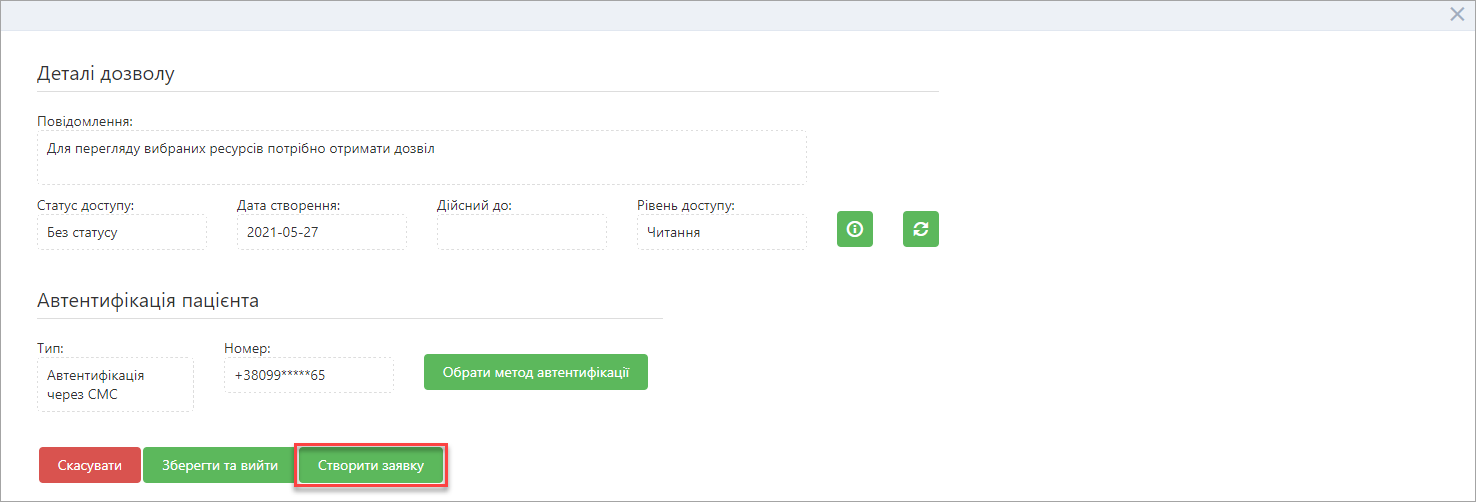Click inside the Повідомлення text area
1476x502 pixels.
point(421,157)
